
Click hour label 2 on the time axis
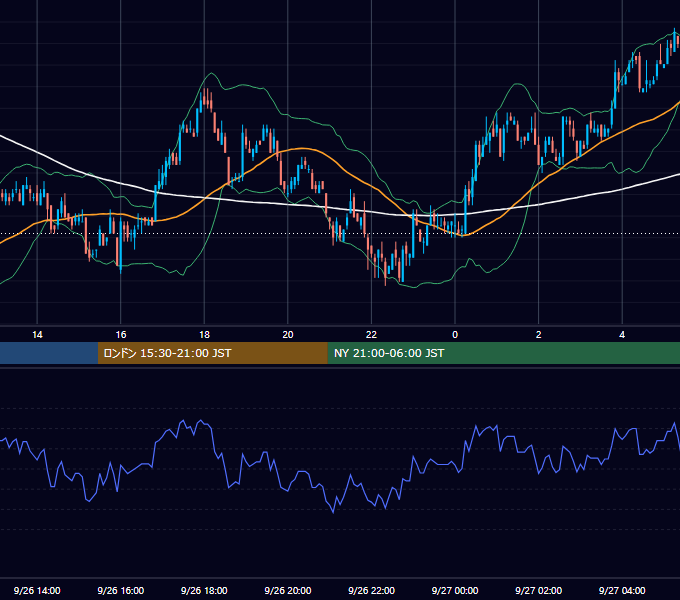[539, 335]
